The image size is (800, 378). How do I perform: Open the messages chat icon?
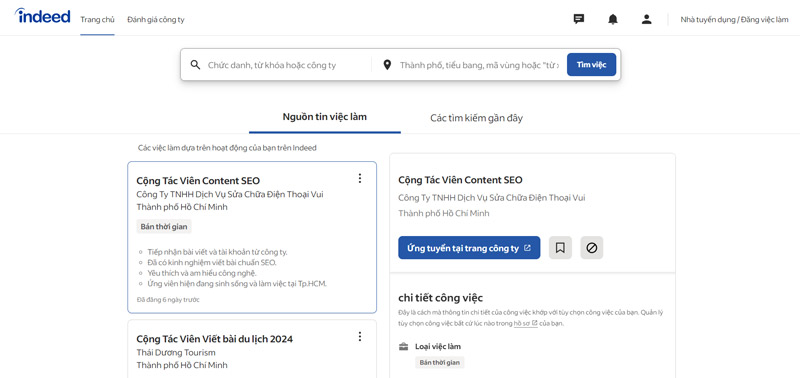(579, 19)
